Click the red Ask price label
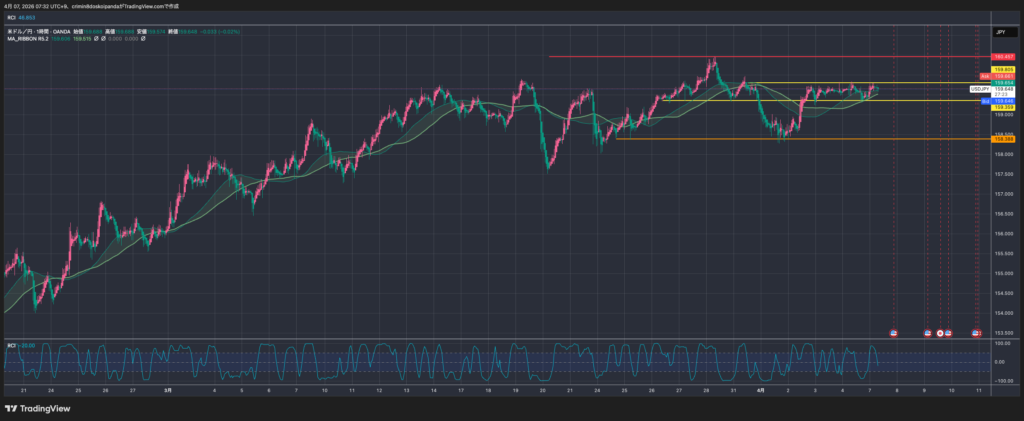The image size is (1024, 421). click(984, 76)
